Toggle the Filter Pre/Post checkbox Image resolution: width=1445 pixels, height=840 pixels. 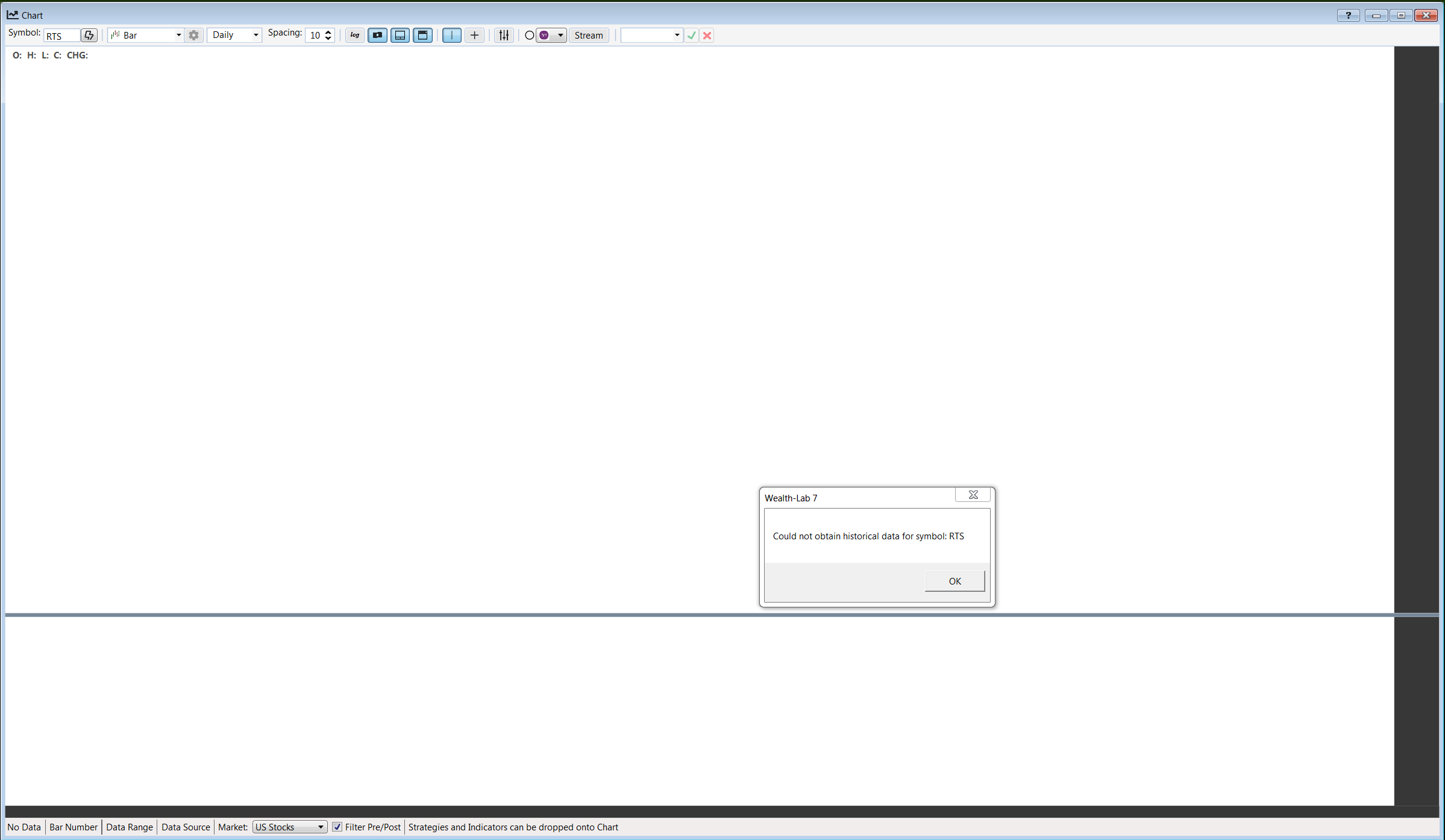337,827
